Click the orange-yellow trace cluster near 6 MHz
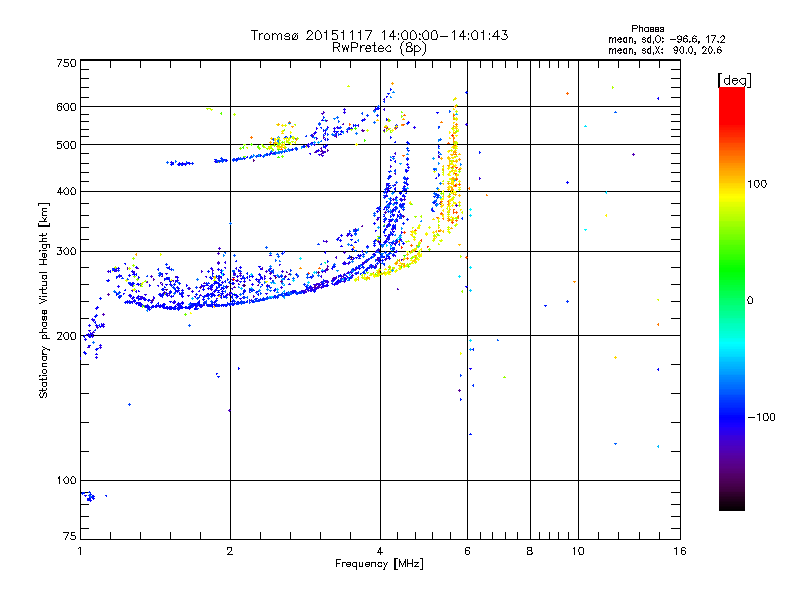The height and width of the screenshot is (600, 800). [452, 168]
